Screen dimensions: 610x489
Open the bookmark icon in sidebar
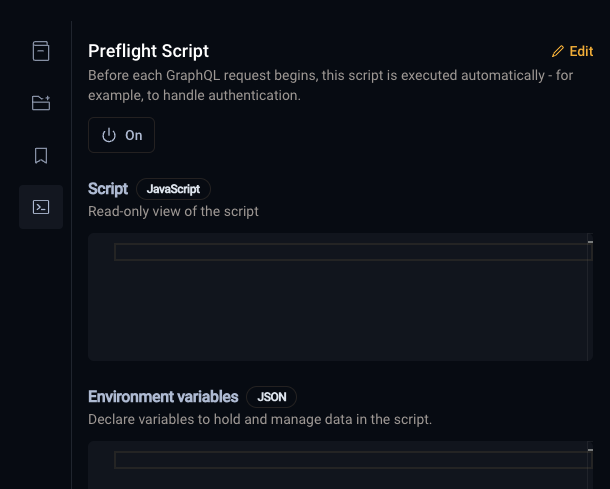[x=41, y=155]
